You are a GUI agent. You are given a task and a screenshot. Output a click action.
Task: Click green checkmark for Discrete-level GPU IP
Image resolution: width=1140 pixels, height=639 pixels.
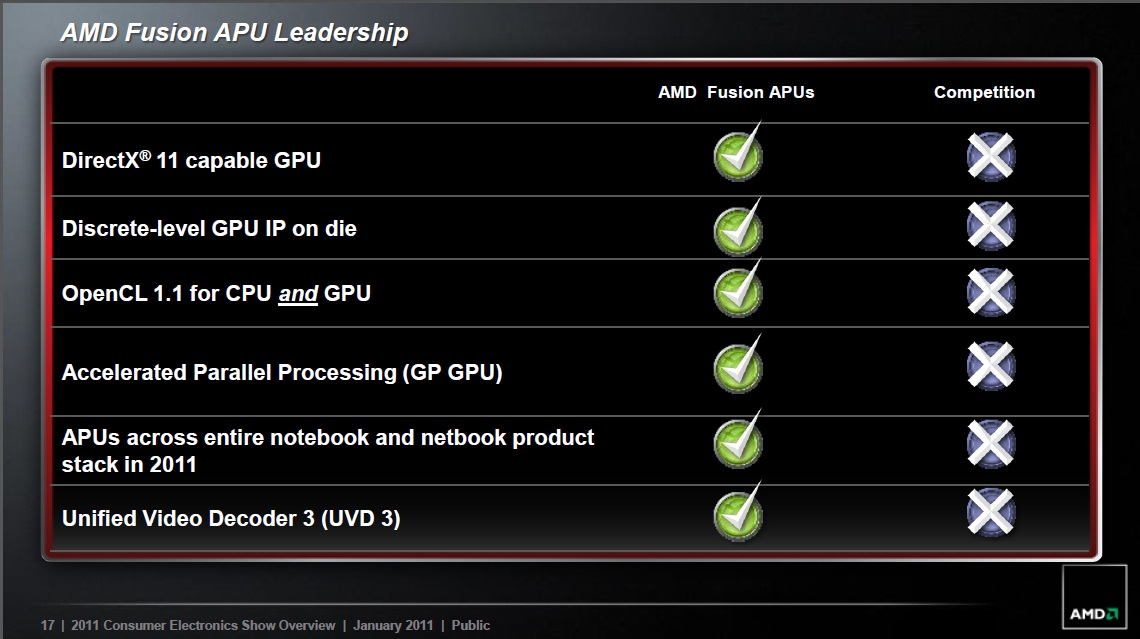(x=738, y=227)
